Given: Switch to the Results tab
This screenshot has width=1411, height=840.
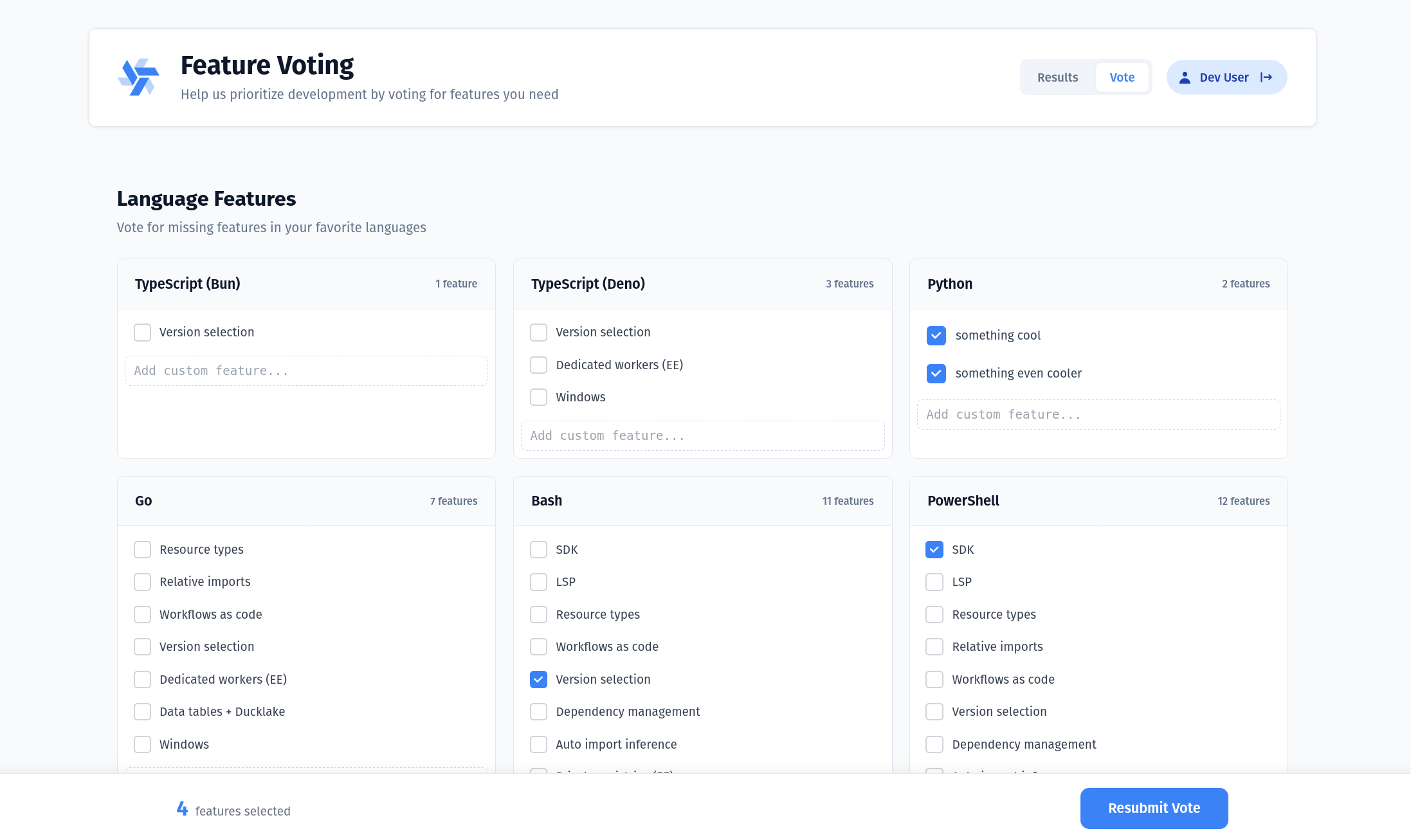Looking at the screenshot, I should (1057, 78).
